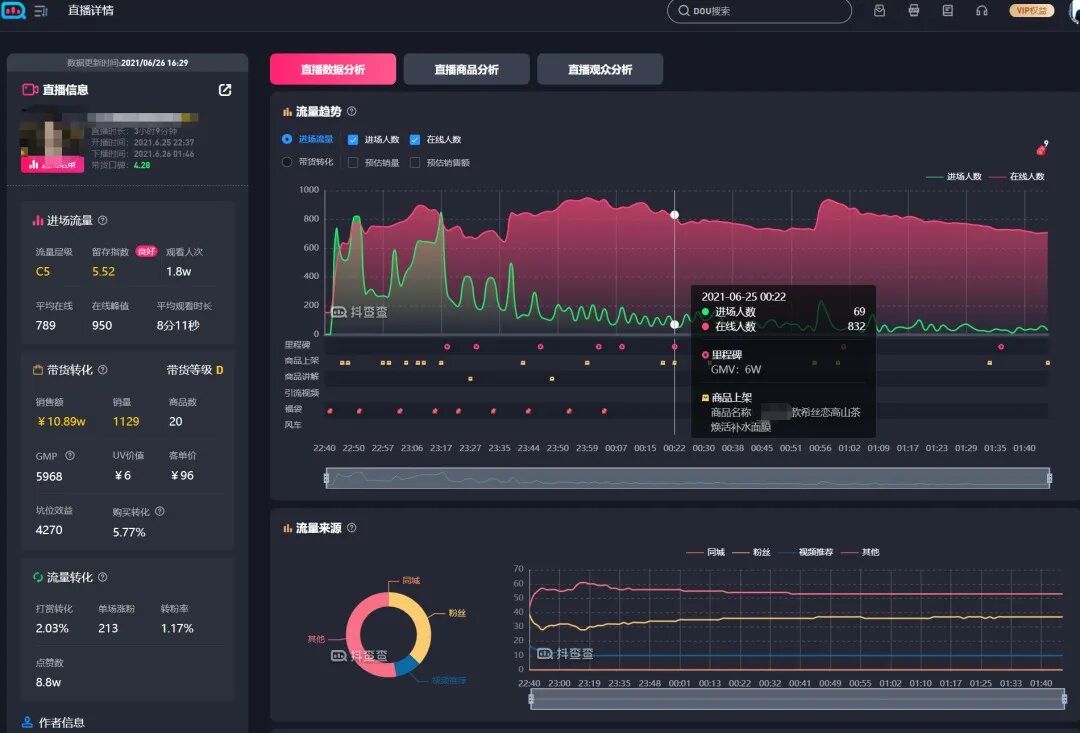Screen dimensions: 1080x733
Task: Click left handle of traffic source zoom slider
Action: (531, 700)
